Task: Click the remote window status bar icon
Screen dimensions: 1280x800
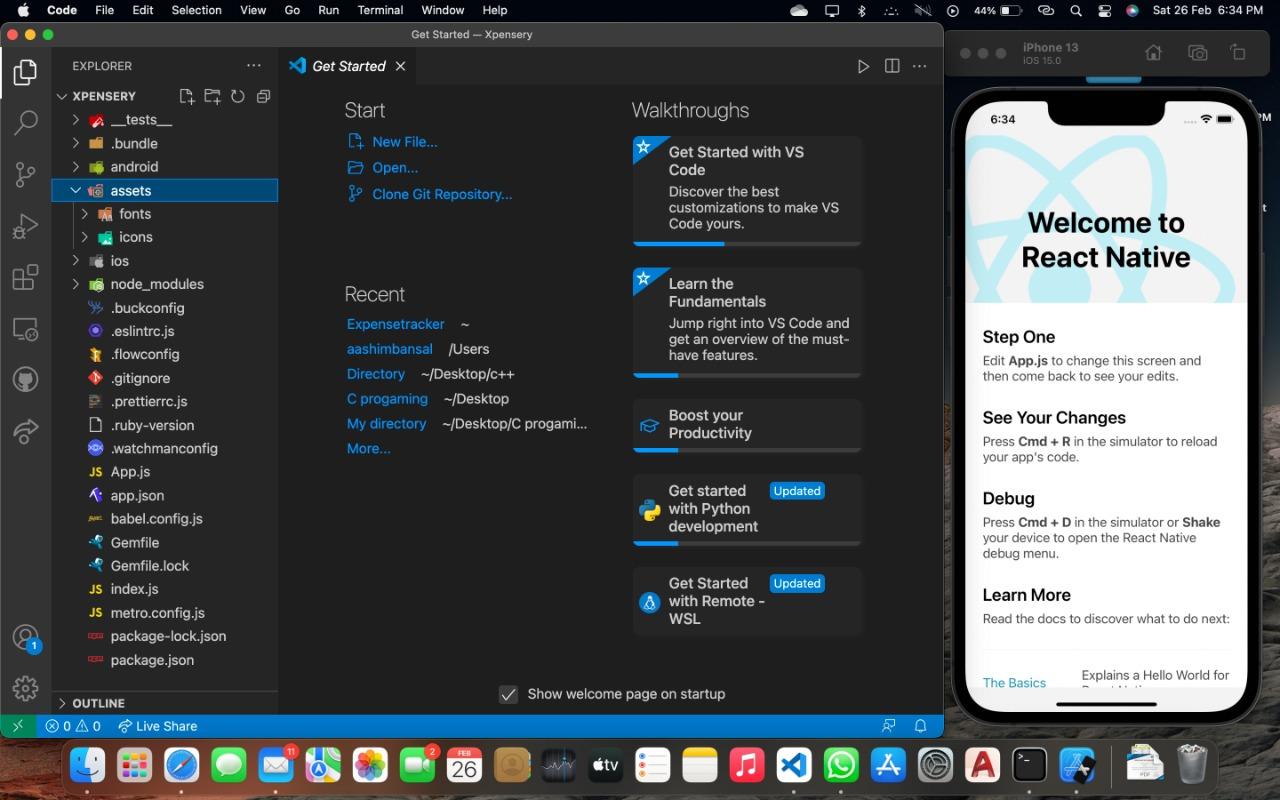Action: click(18, 726)
